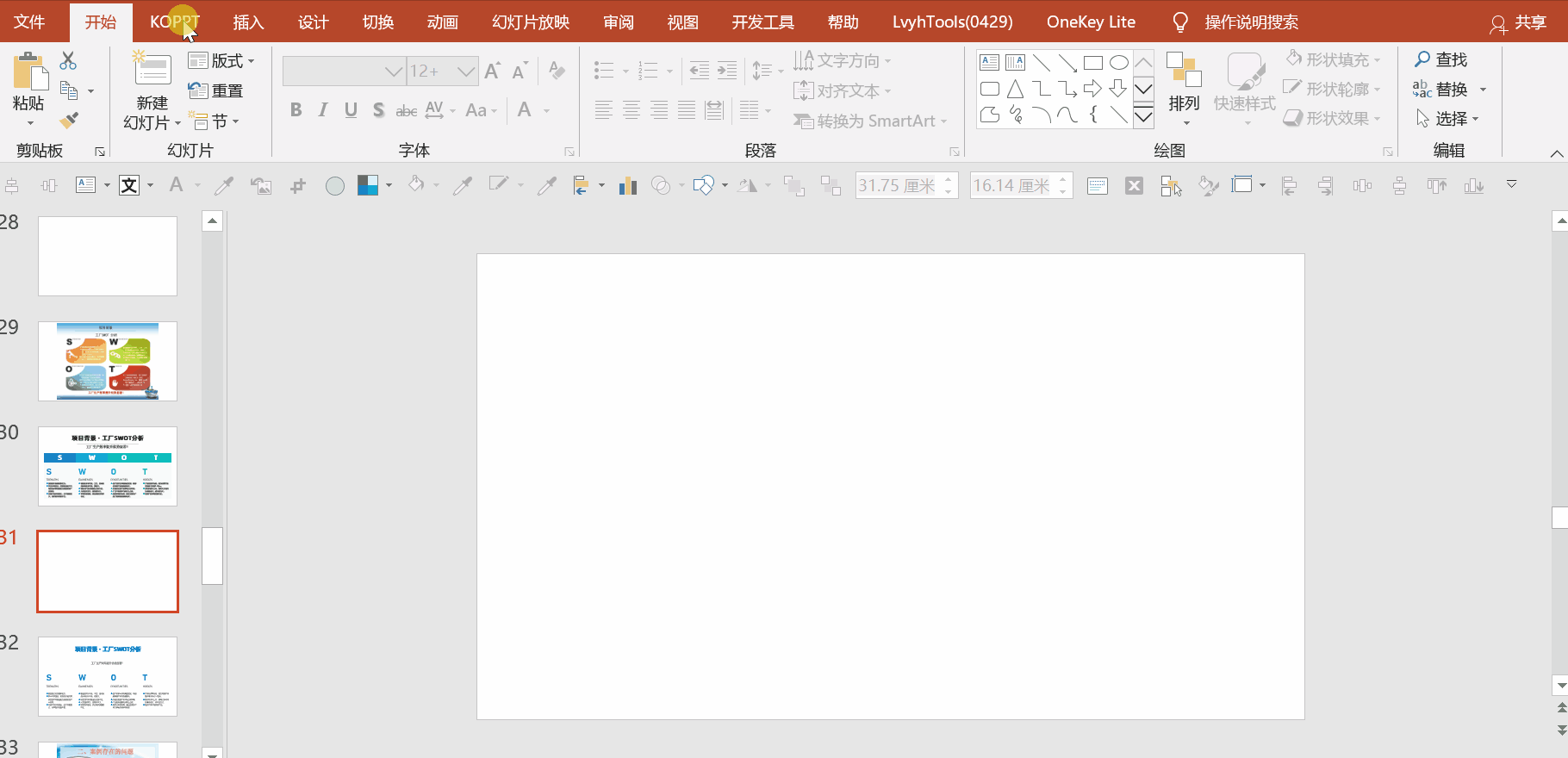1568x758 pixels.
Task: Click the 查找 find button
Action: click(x=1440, y=60)
